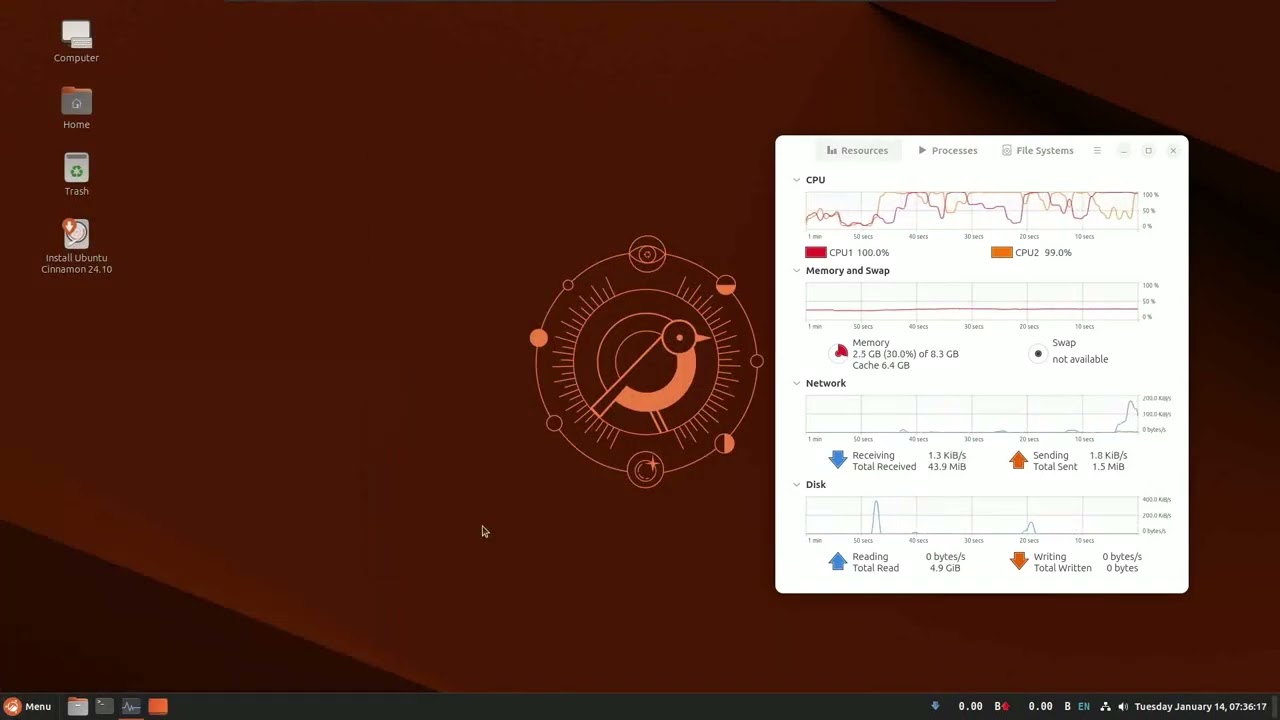Click Total Read value '4.9 GiB'
This screenshot has width=1280, height=720.
tap(944, 568)
